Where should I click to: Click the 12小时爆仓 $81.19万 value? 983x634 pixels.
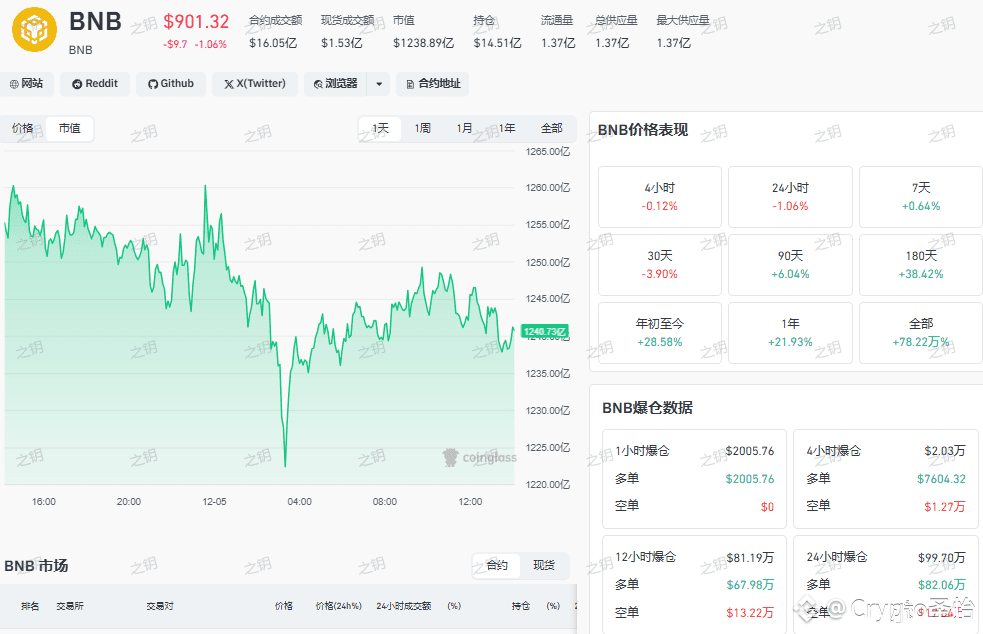point(750,557)
